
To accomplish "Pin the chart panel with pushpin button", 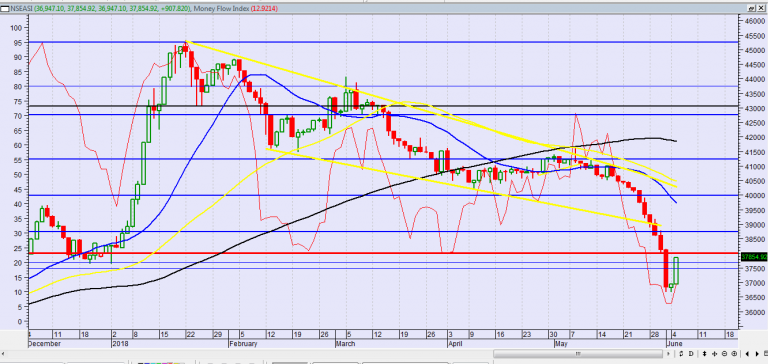I will point(751,8).
